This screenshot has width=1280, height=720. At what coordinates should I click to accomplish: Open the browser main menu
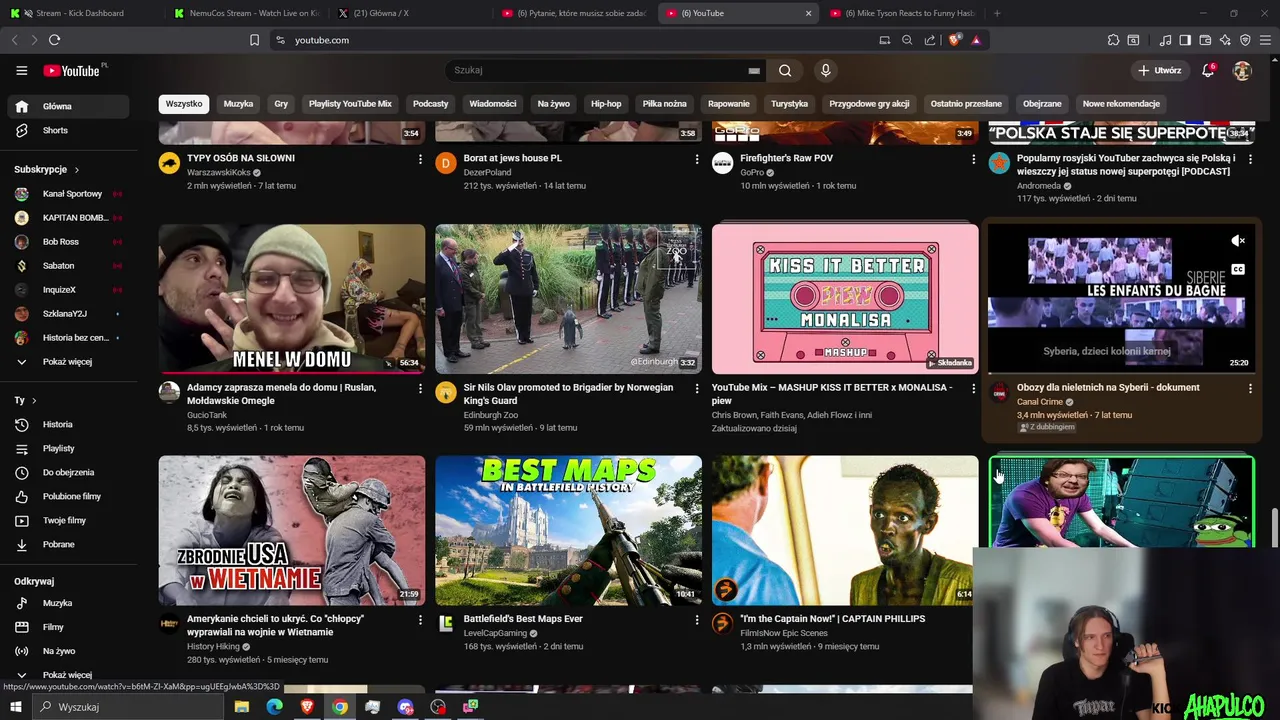(x=1266, y=40)
